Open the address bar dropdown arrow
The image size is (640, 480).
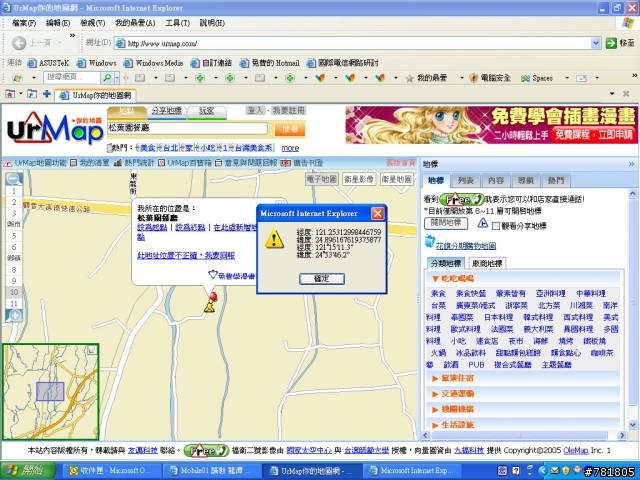(x=596, y=43)
